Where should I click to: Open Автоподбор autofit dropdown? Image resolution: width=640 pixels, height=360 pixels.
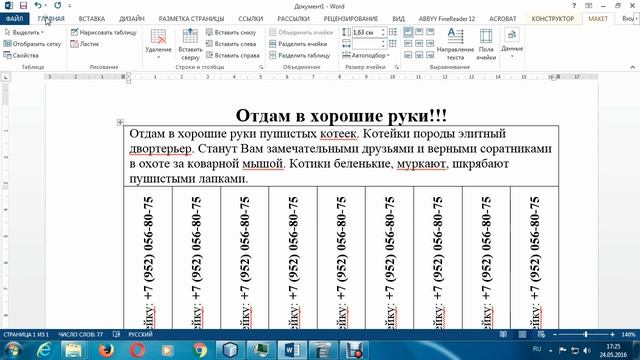(x=366, y=55)
